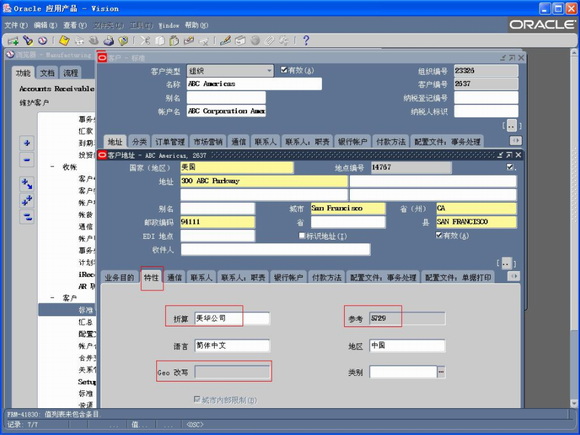Click the Close Form toolbar icon
The height and width of the screenshot is (435, 580).
123,40
